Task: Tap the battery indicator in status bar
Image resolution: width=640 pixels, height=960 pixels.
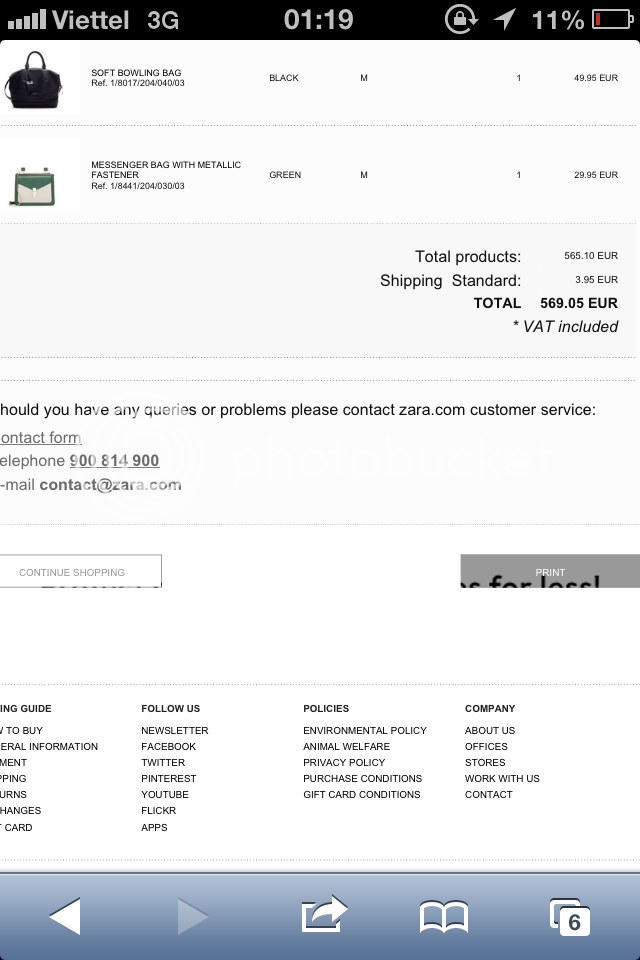Action: (x=612, y=20)
